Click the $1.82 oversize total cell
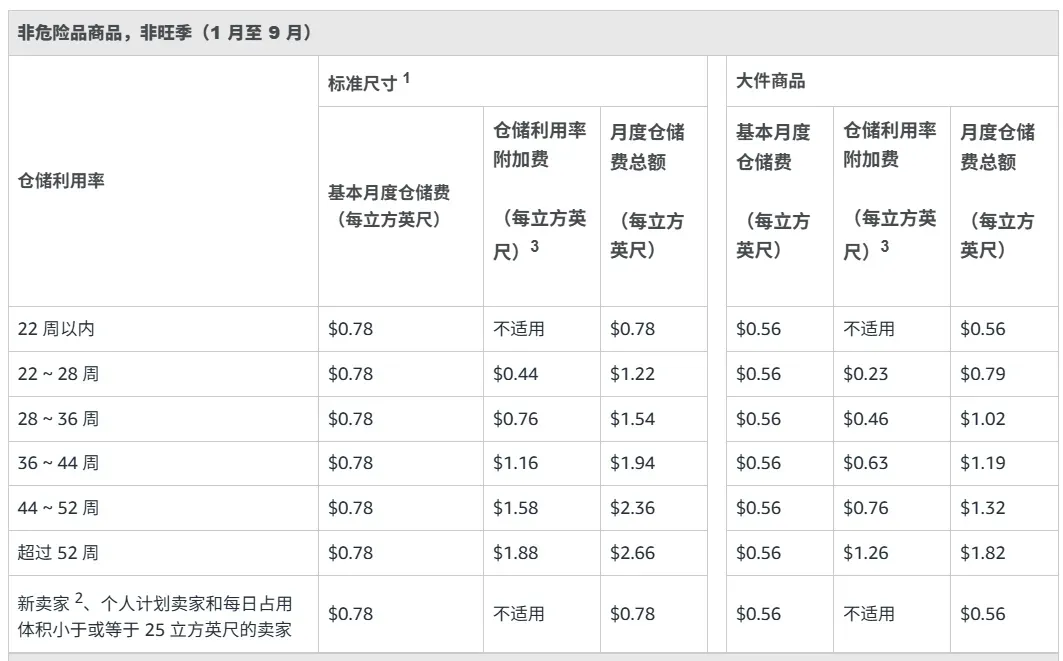The width and height of the screenshot is (1063, 661). [x=982, y=553]
